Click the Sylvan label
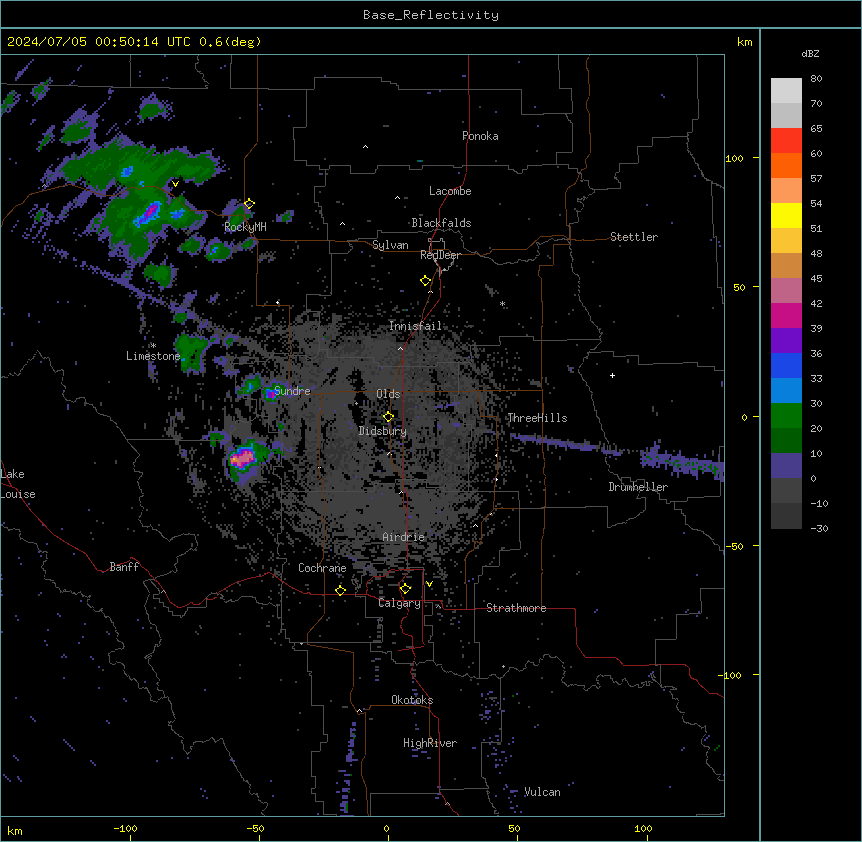 click(x=390, y=245)
